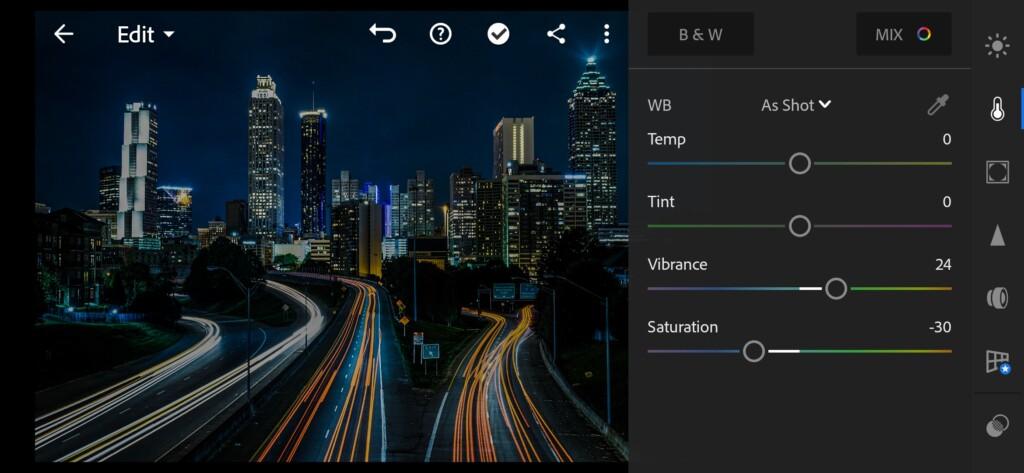Open the Light panel sun icon
Viewport: 1024px width, 473px height.
tap(997, 46)
